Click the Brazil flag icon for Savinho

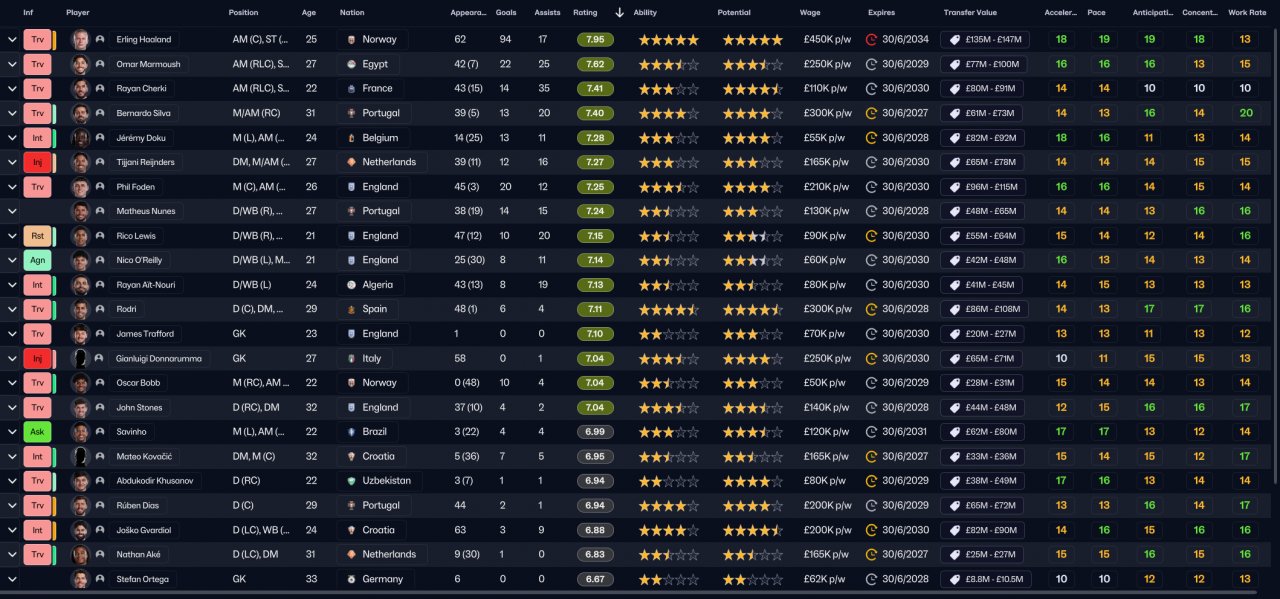pos(351,432)
